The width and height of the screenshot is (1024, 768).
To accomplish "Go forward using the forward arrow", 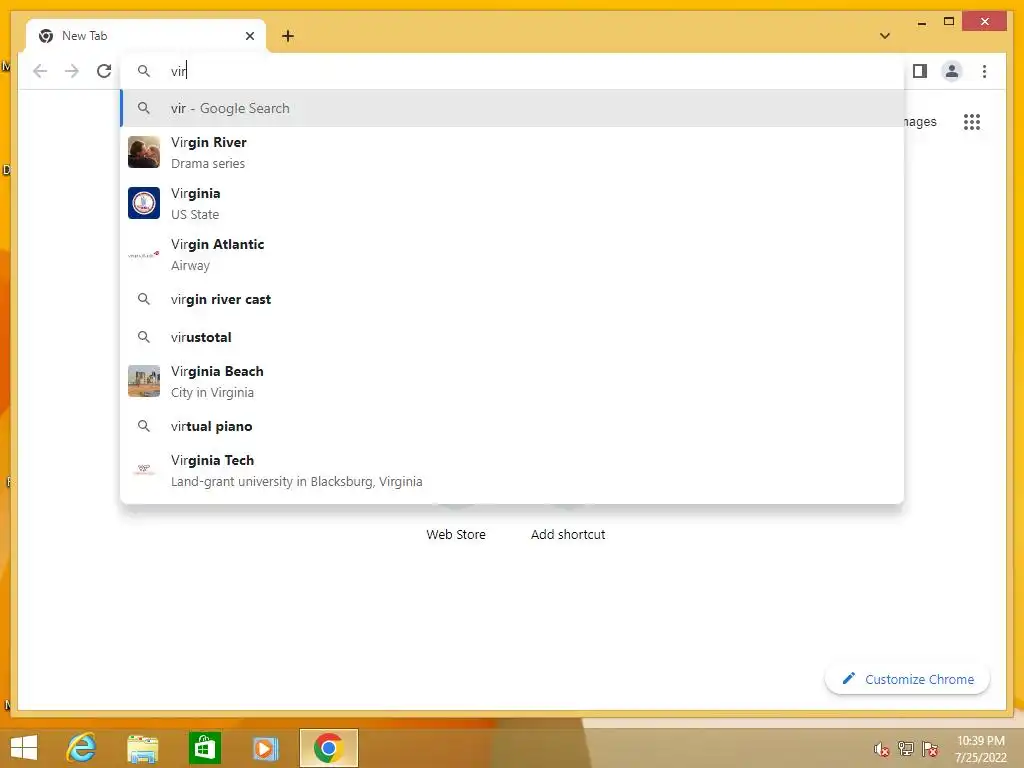I will point(72,71).
